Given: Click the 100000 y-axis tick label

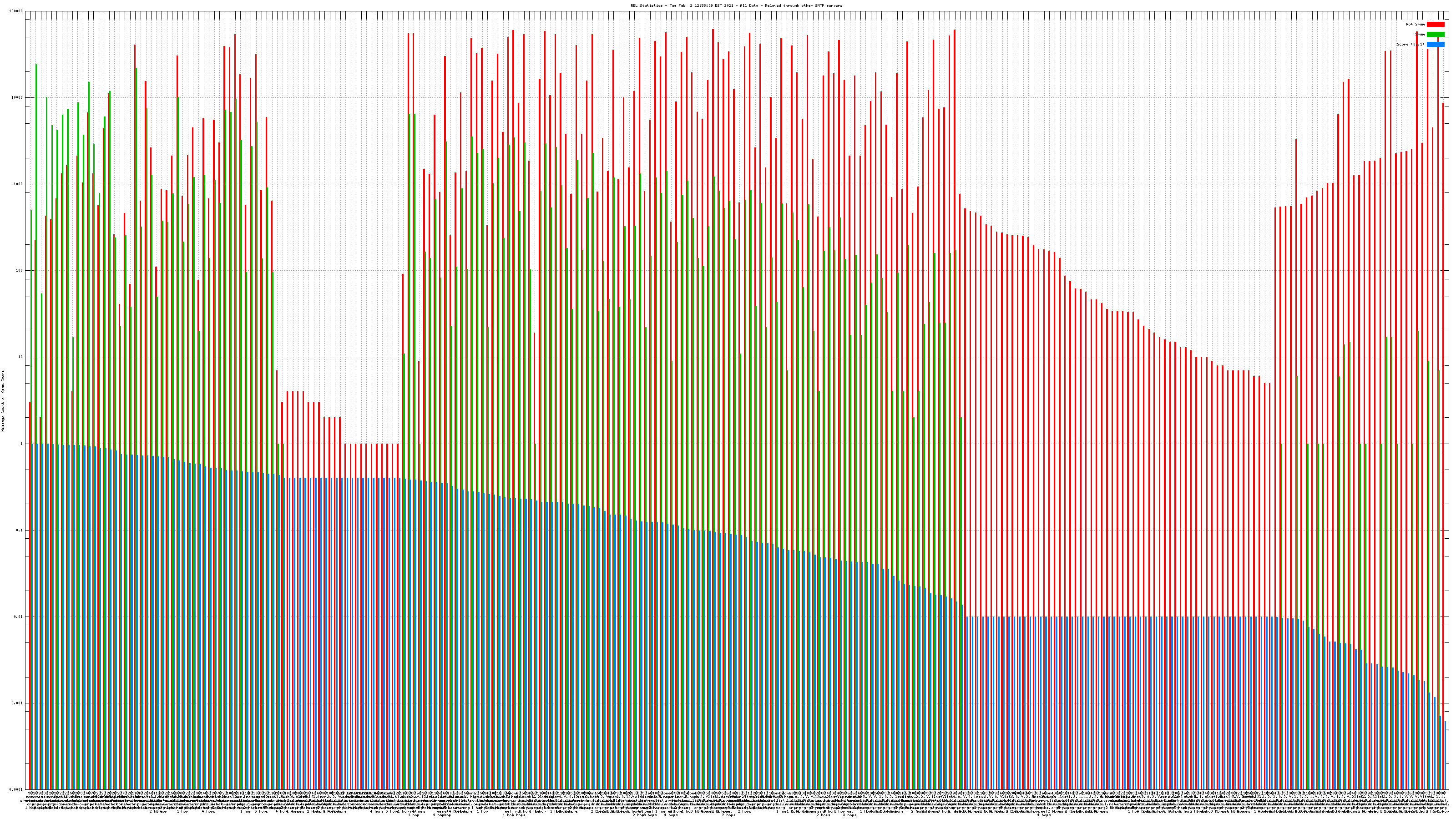Looking at the screenshot, I should 16,11.
